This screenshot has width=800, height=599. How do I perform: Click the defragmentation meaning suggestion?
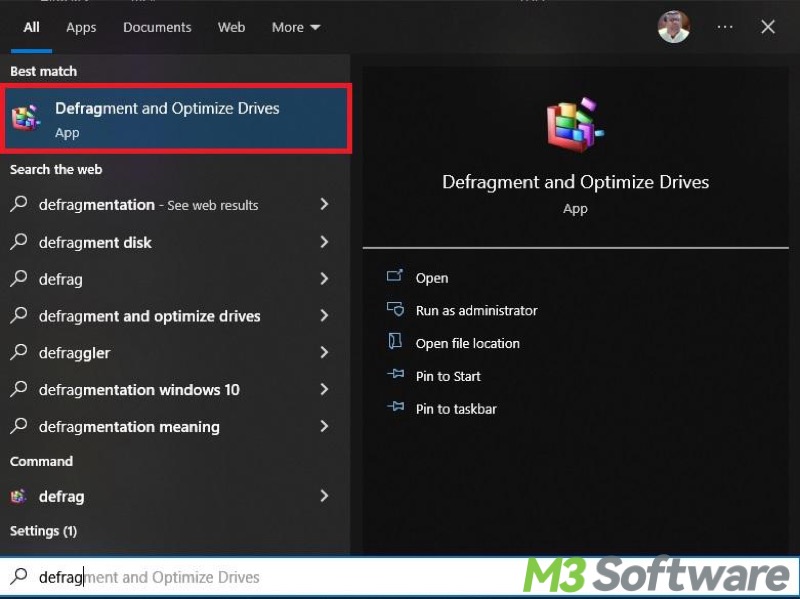(x=129, y=427)
